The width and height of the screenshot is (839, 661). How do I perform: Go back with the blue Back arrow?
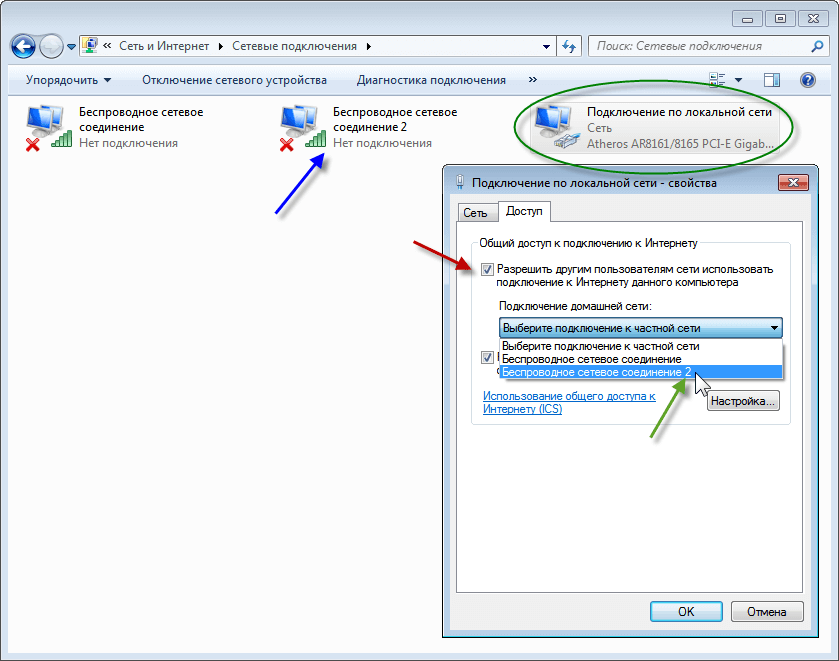pos(23,47)
